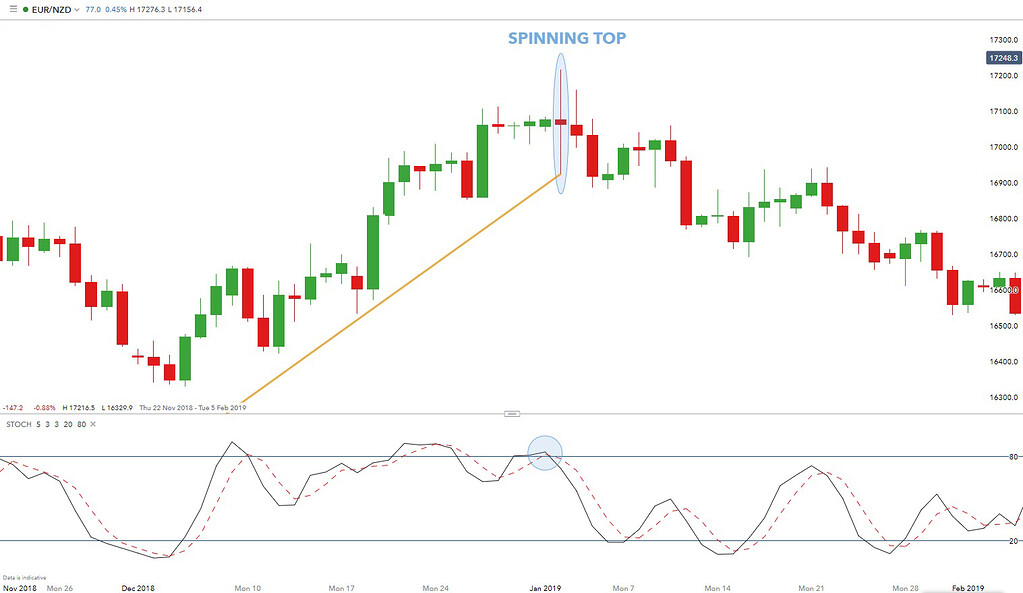Click the green market status dot
This screenshot has width=1023, height=593.
click(x=26, y=10)
